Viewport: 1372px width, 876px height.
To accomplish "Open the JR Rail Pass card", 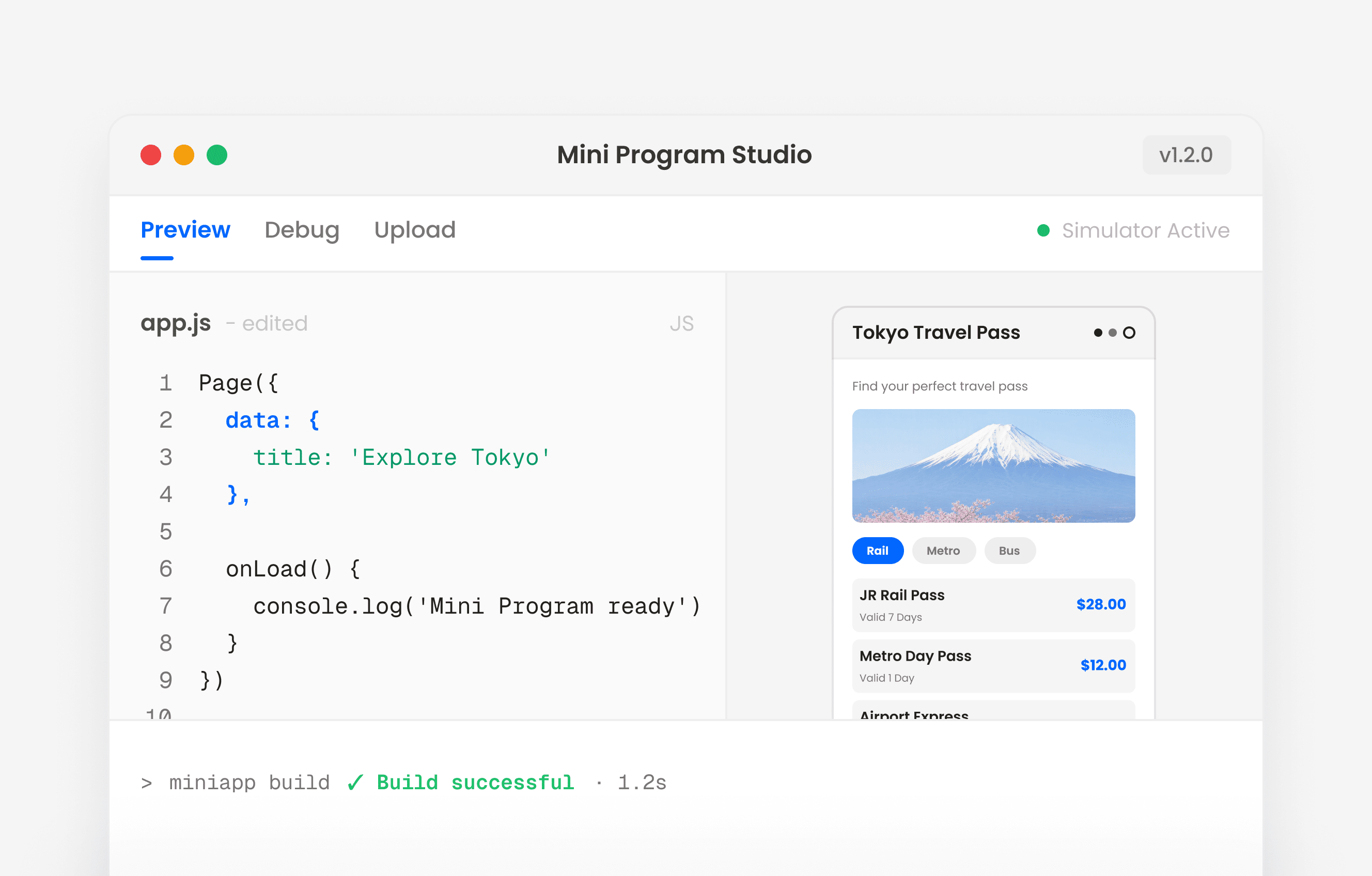I will pos(994,605).
